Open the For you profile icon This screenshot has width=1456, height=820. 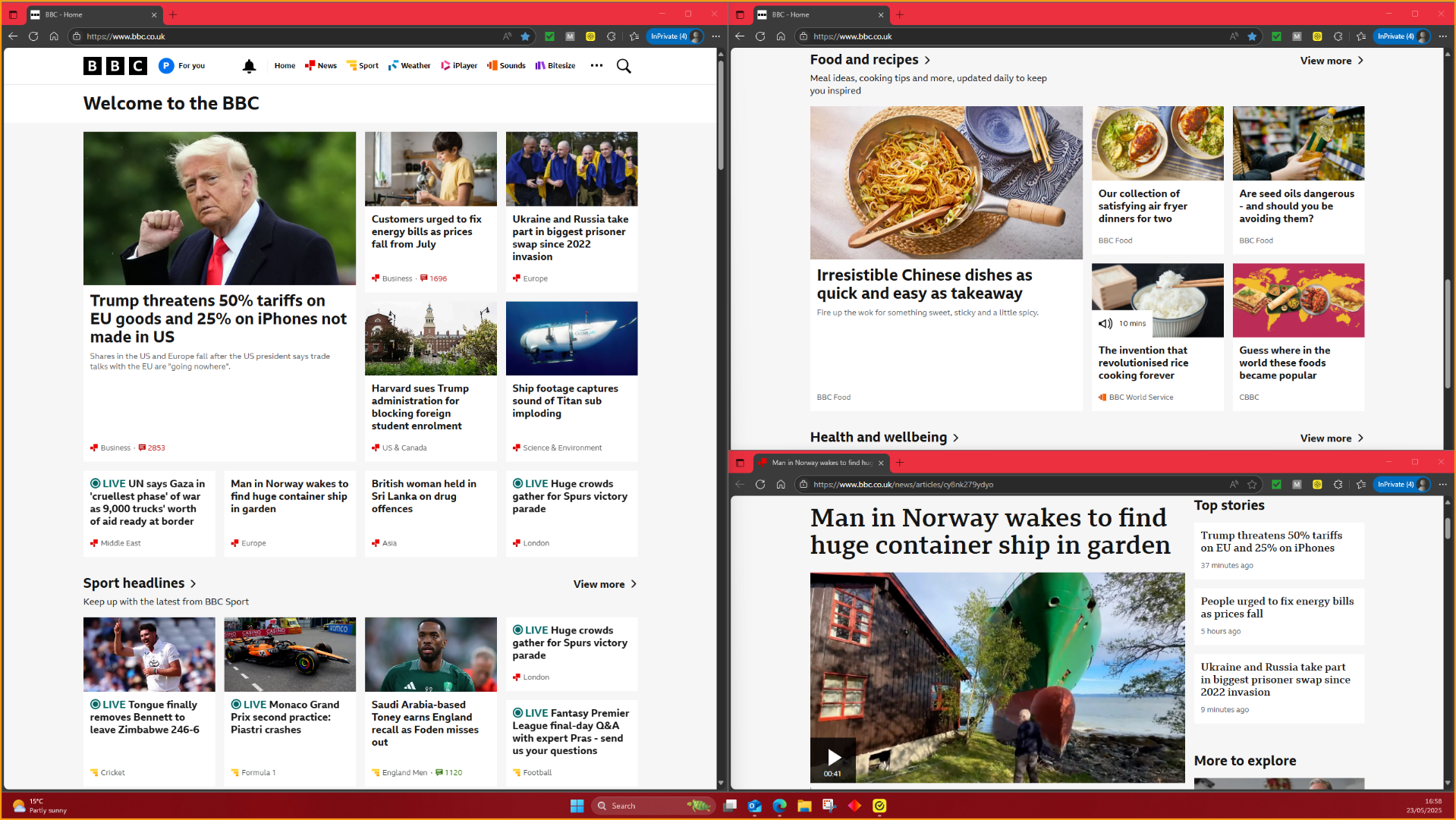tap(166, 66)
